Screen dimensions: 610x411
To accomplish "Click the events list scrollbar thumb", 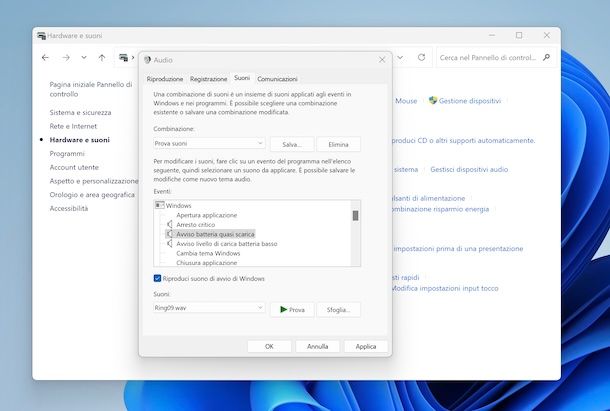I will (x=355, y=216).
